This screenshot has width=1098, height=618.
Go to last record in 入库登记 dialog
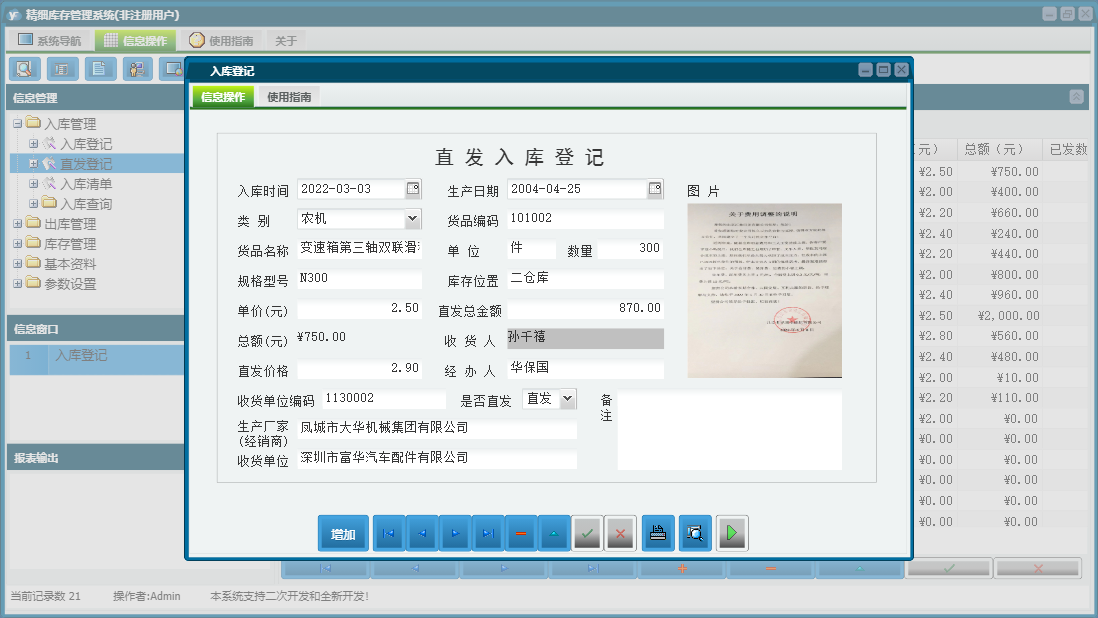pyautogui.click(x=488, y=533)
